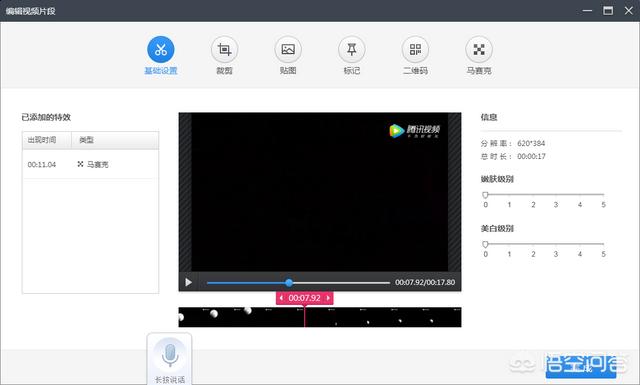Image resolution: width=640 pixels, height=385 pixels.
Task: Step timeline marker back with left arrow
Action: coord(281,298)
